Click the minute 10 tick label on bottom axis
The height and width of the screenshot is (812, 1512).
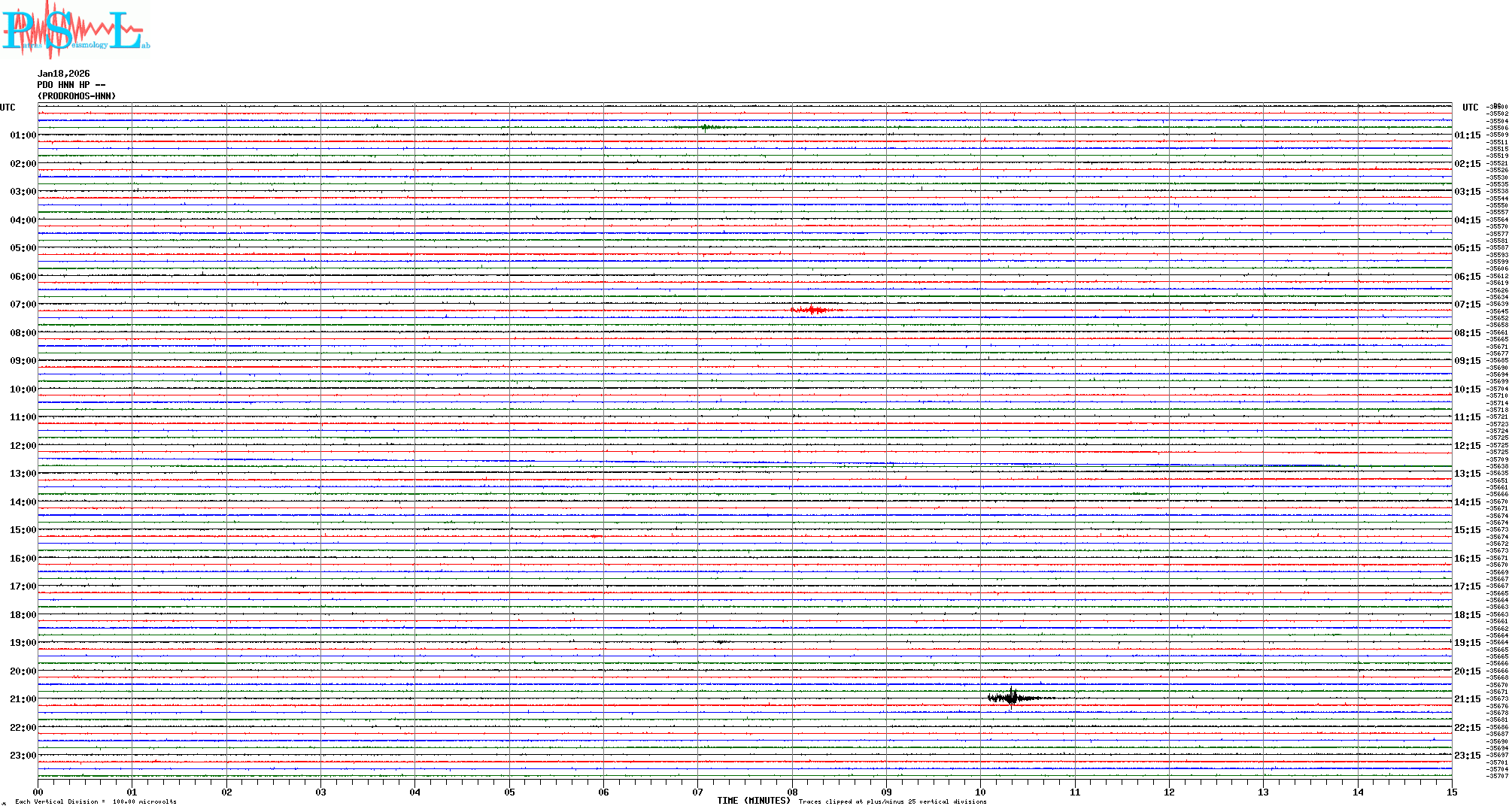[980, 792]
